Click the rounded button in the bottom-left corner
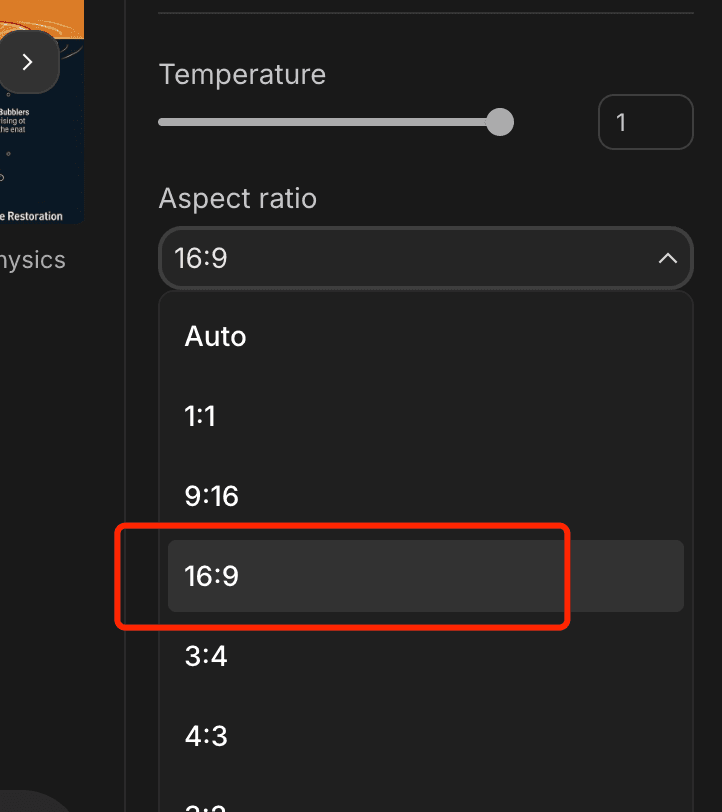 pos(30,800)
